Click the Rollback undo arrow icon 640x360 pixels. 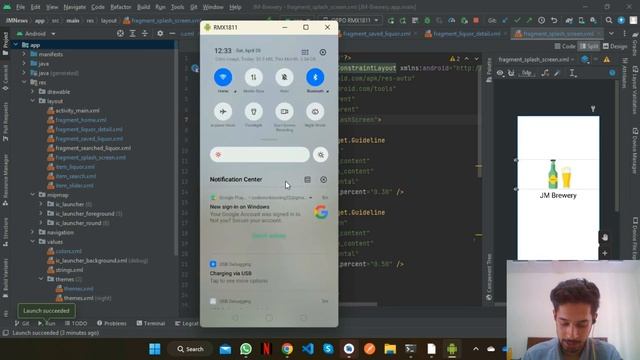[554, 20]
